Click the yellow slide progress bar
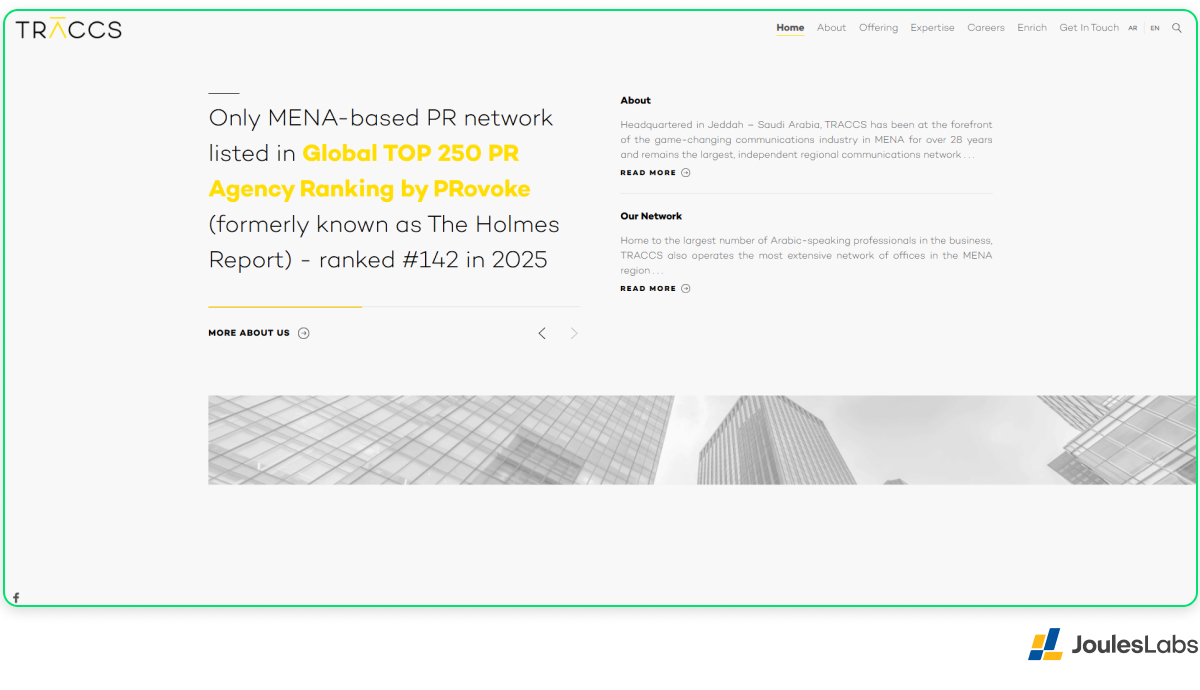Viewport: 1200px width, 690px height. pyautogui.click(x=285, y=307)
